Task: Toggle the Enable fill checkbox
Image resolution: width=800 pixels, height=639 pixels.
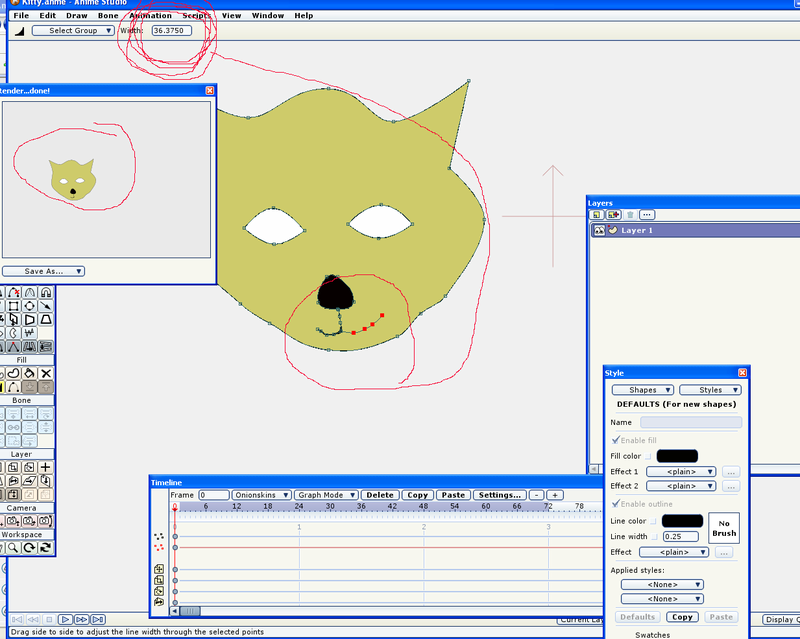Action: click(x=616, y=440)
